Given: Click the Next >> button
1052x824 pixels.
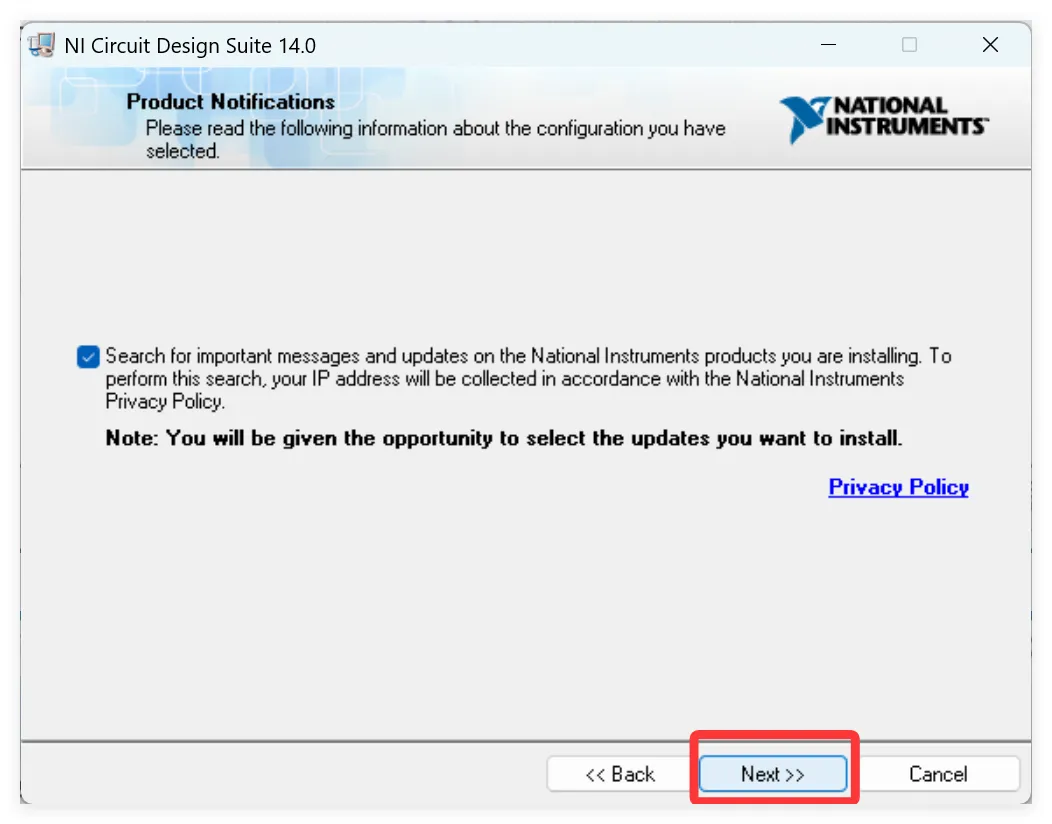Looking at the screenshot, I should pyautogui.click(x=772, y=774).
